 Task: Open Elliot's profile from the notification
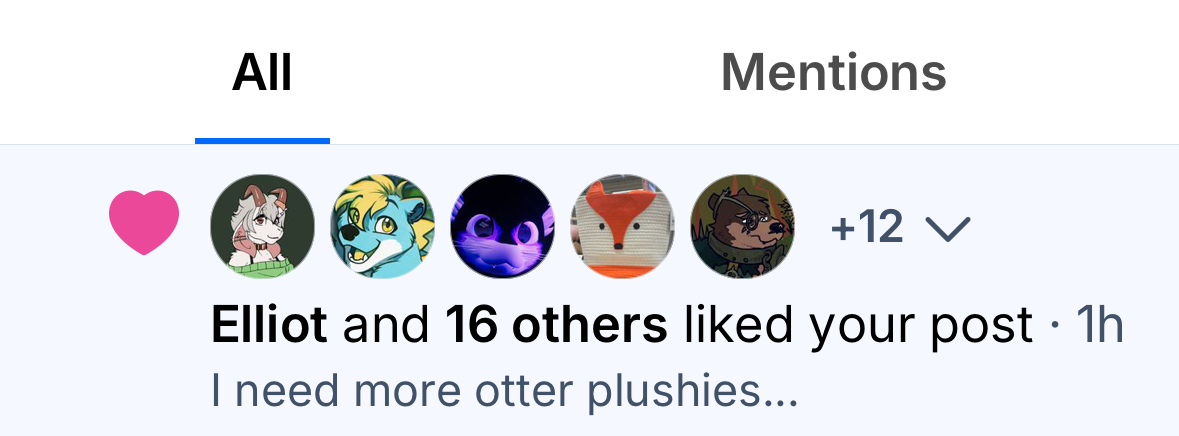point(269,325)
